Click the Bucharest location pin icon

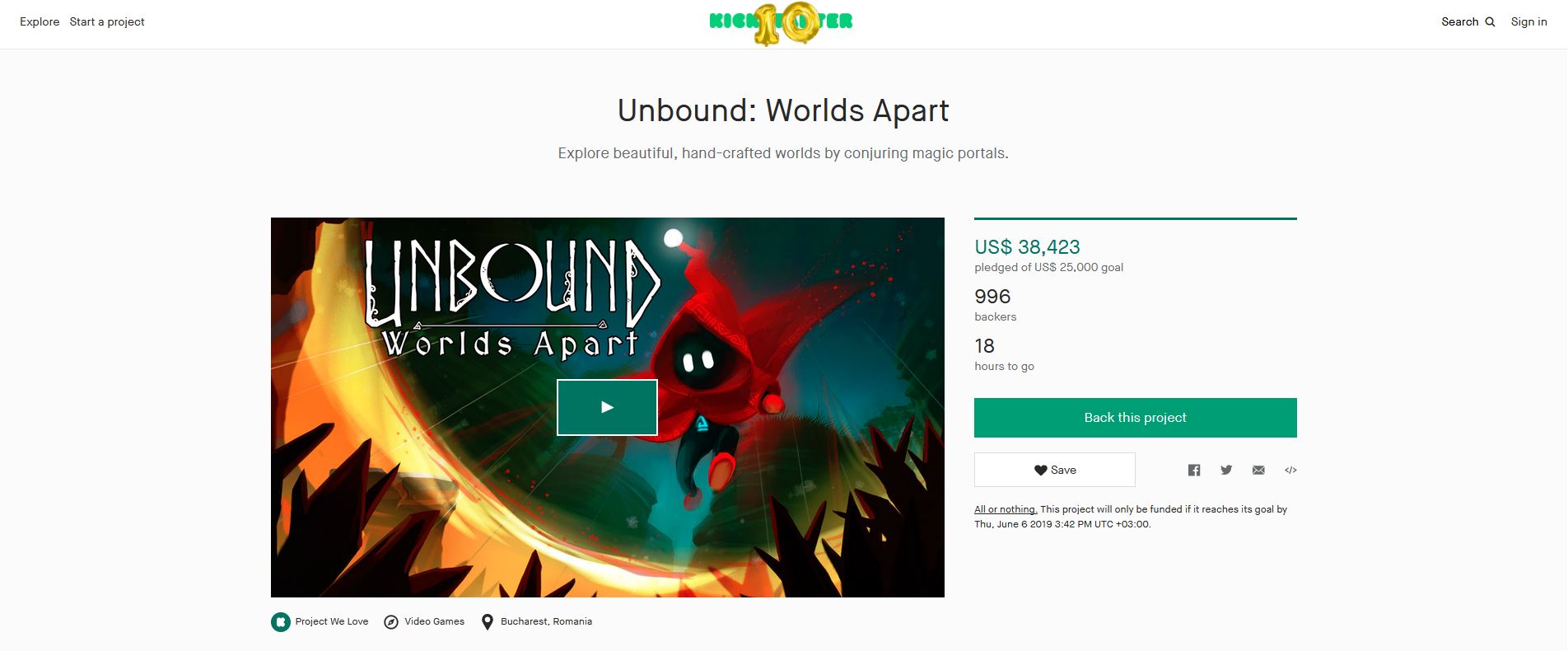(488, 622)
